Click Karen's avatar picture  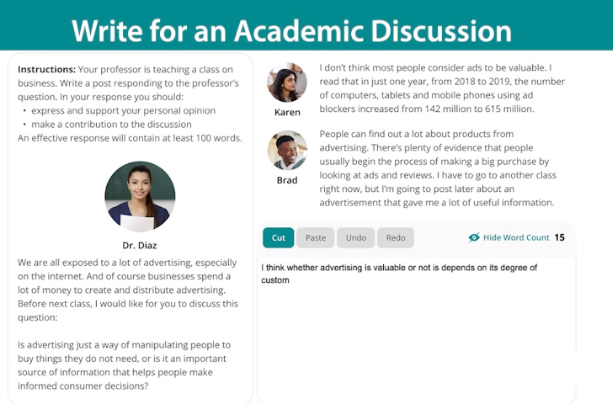point(287,84)
